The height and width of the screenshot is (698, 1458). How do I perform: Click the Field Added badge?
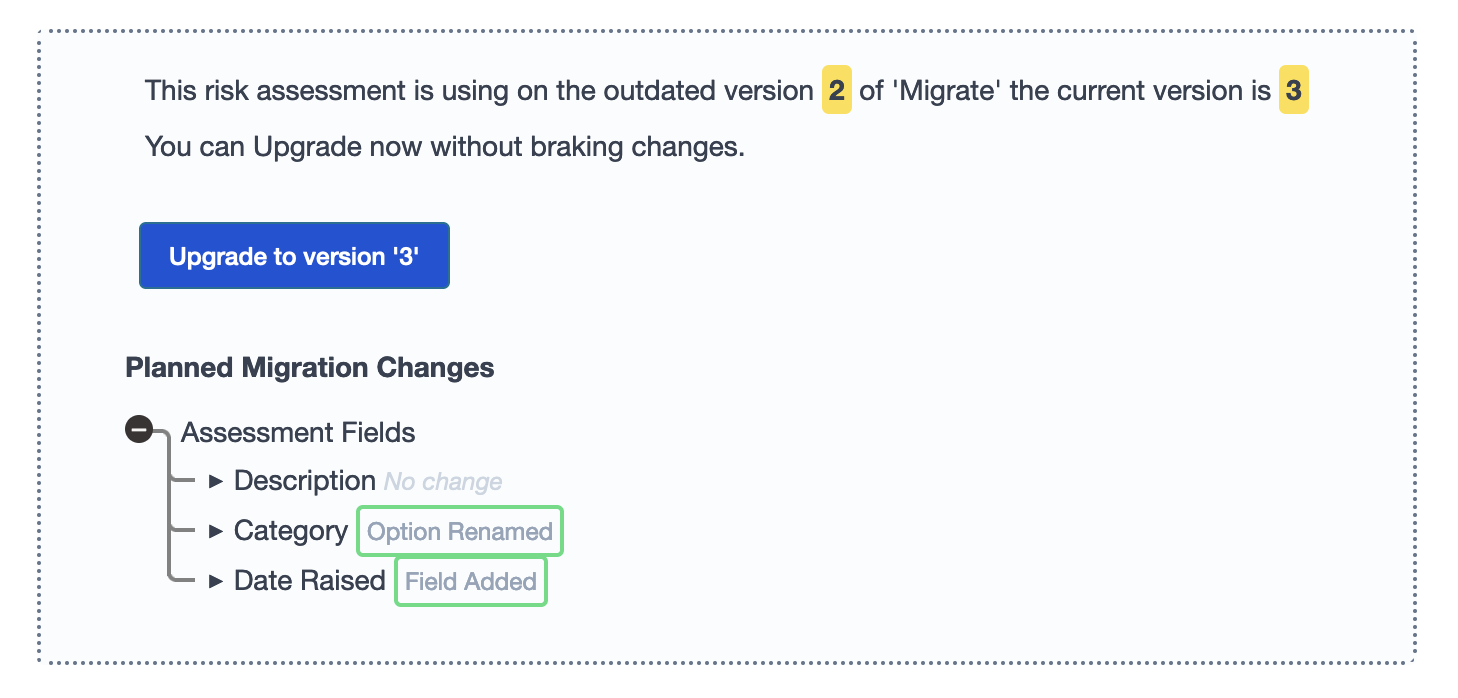tap(471, 581)
